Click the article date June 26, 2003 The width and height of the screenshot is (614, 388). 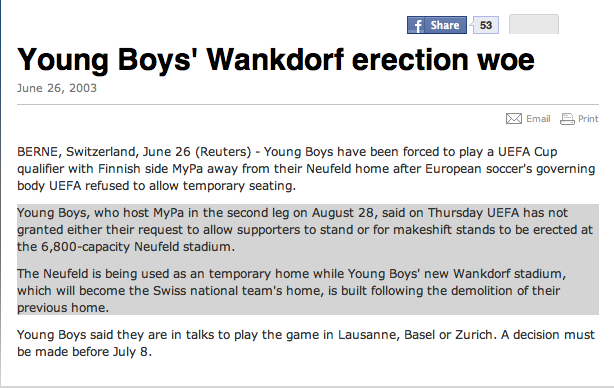point(57,88)
